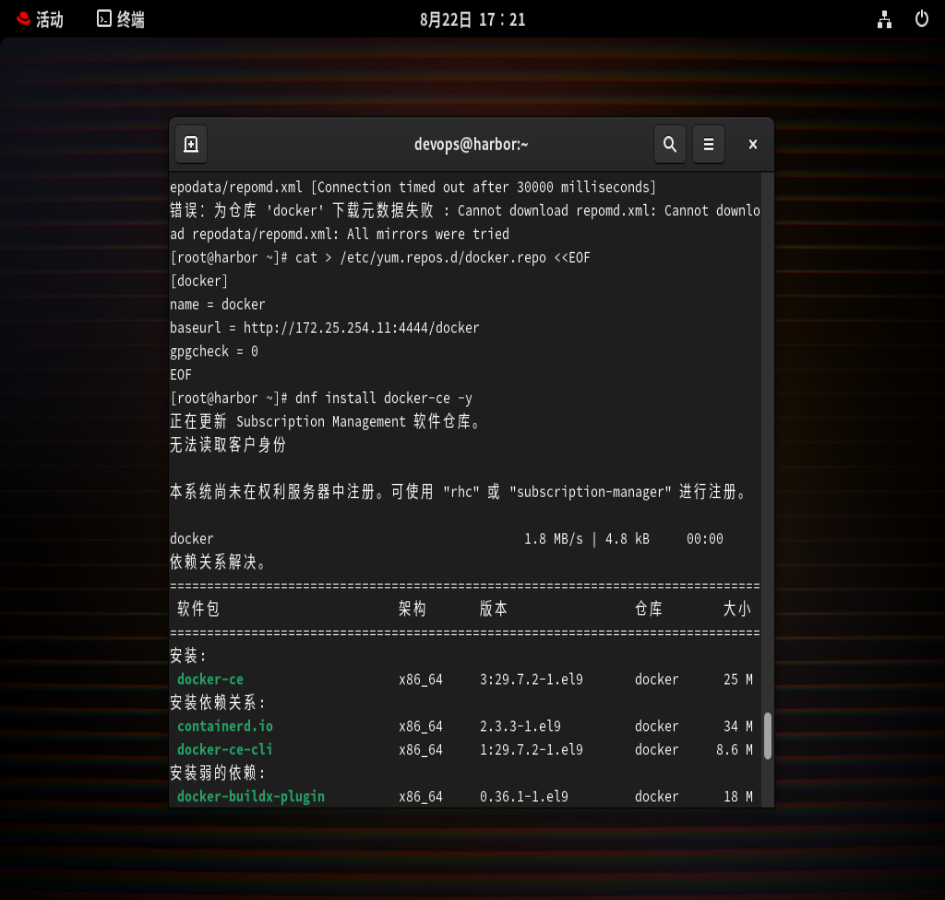Click the 'gpgcheck = 0' line
The width and height of the screenshot is (945, 900).
point(214,351)
